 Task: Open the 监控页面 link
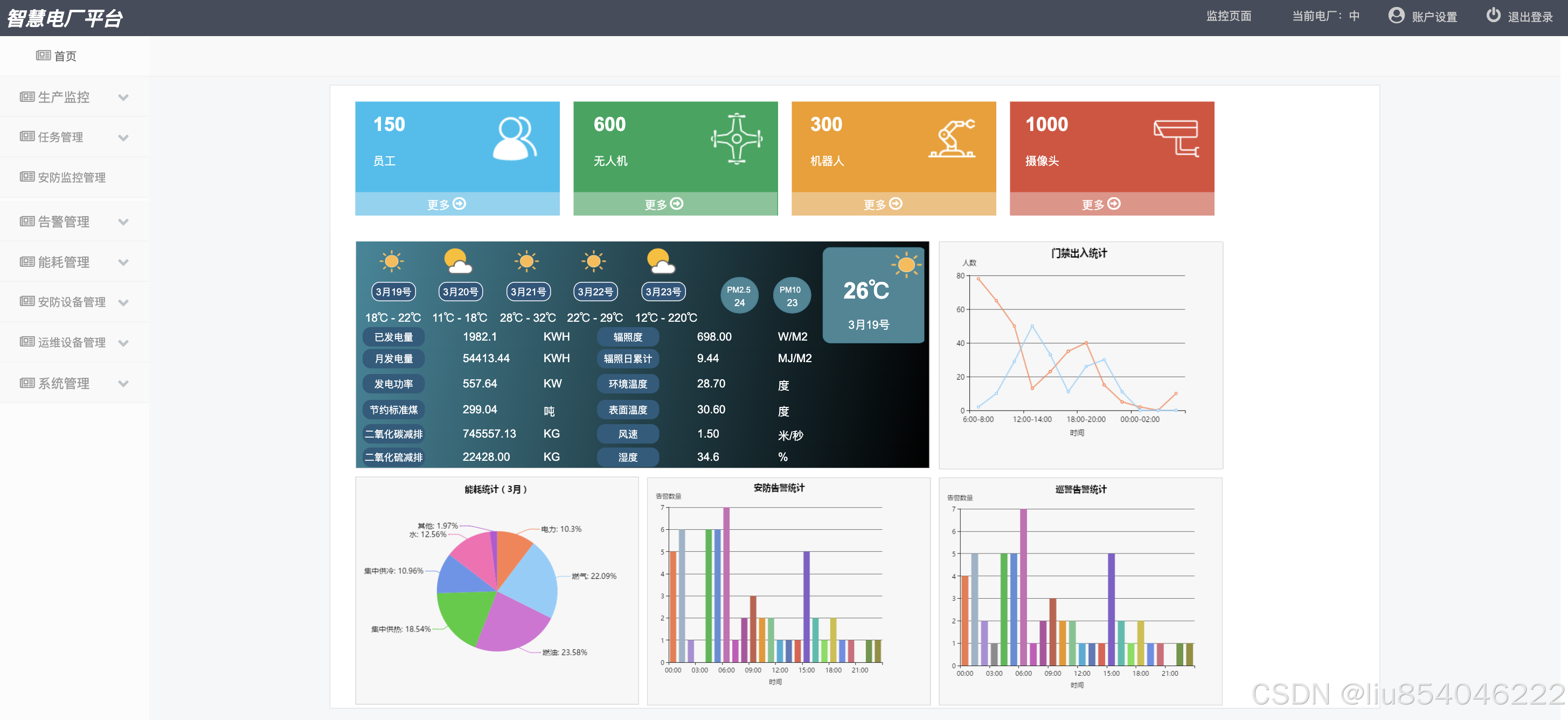(1229, 16)
